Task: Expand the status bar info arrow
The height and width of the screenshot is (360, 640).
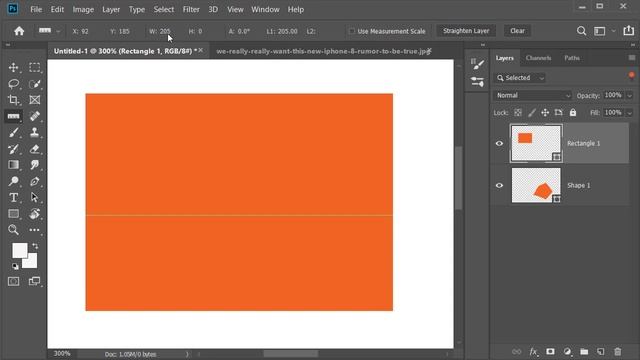Action: click(187, 354)
